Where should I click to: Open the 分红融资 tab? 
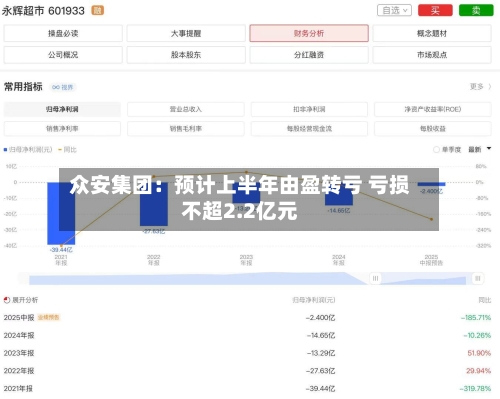[309, 55]
